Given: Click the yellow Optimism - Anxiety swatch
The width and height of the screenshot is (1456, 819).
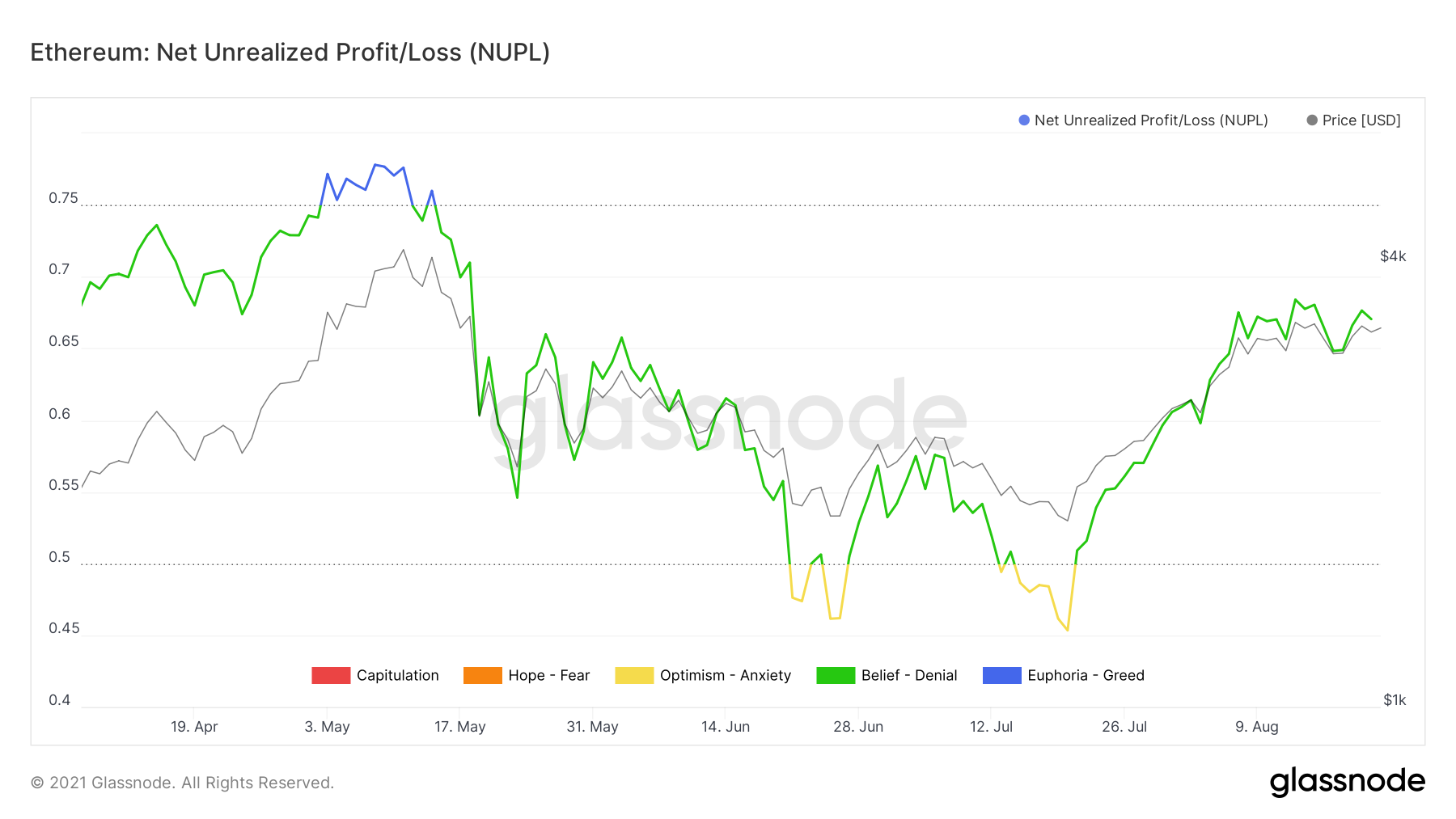Looking at the screenshot, I should [x=634, y=675].
